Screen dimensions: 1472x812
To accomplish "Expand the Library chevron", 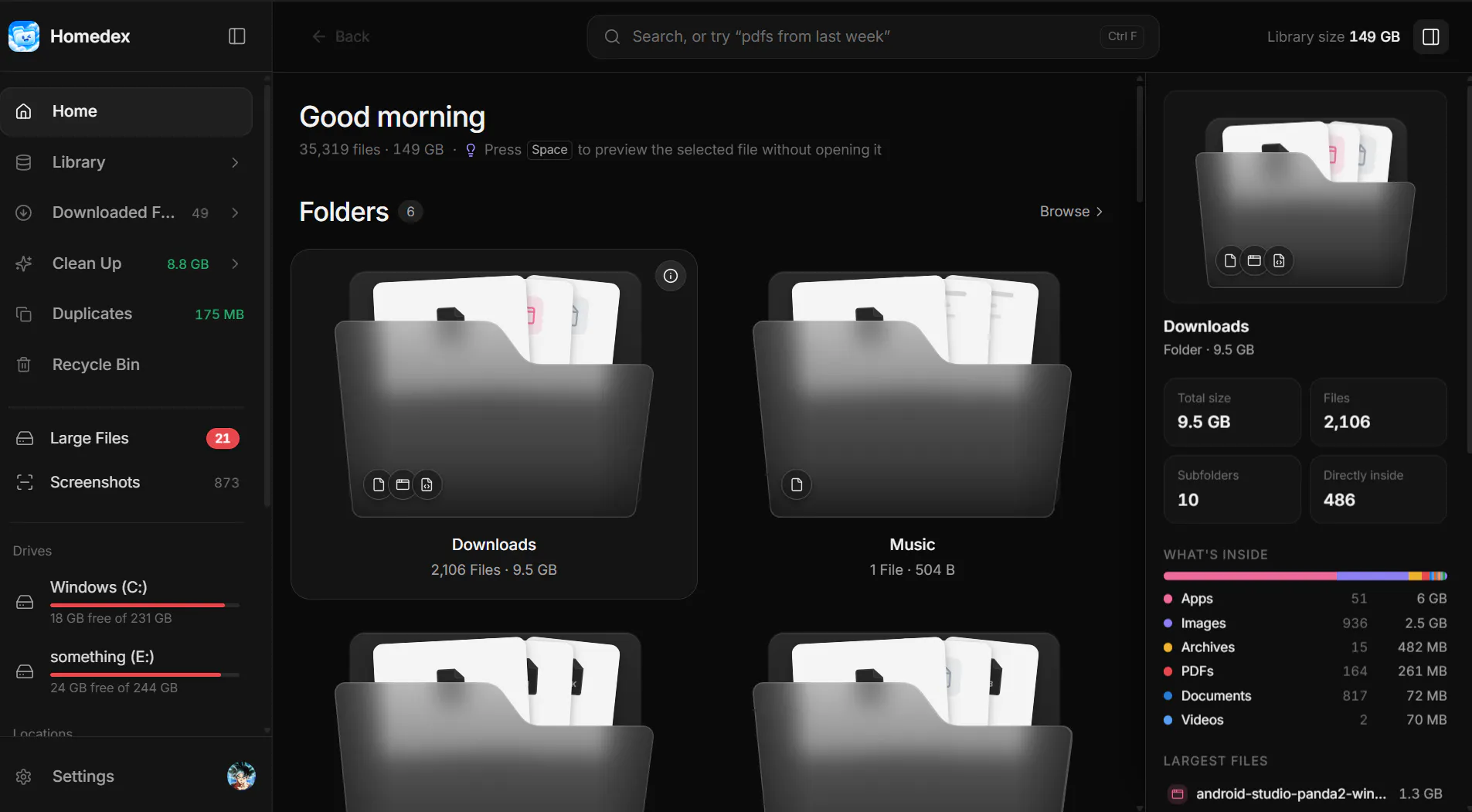I will coord(235,162).
